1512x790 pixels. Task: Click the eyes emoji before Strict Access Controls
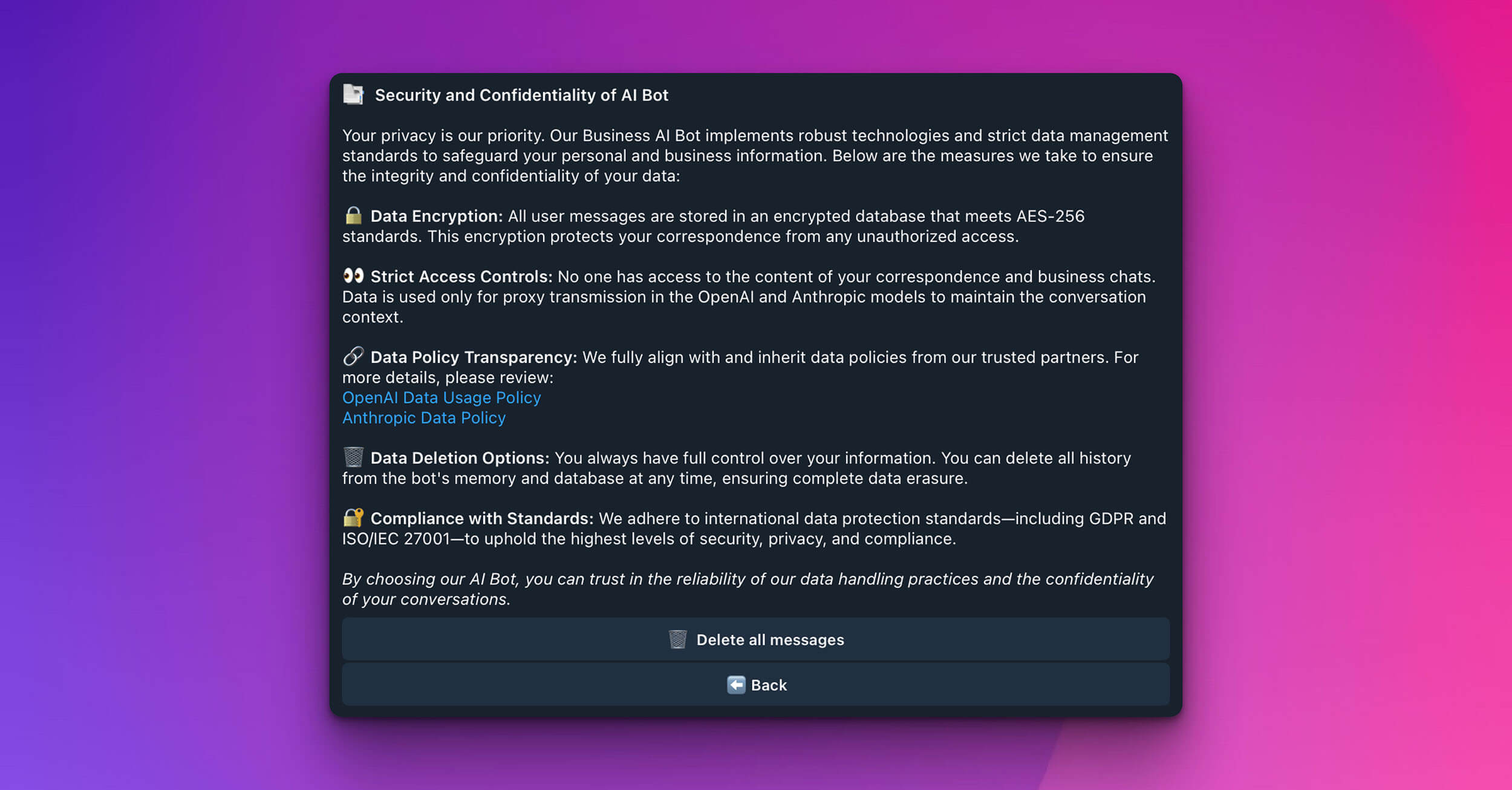353,276
